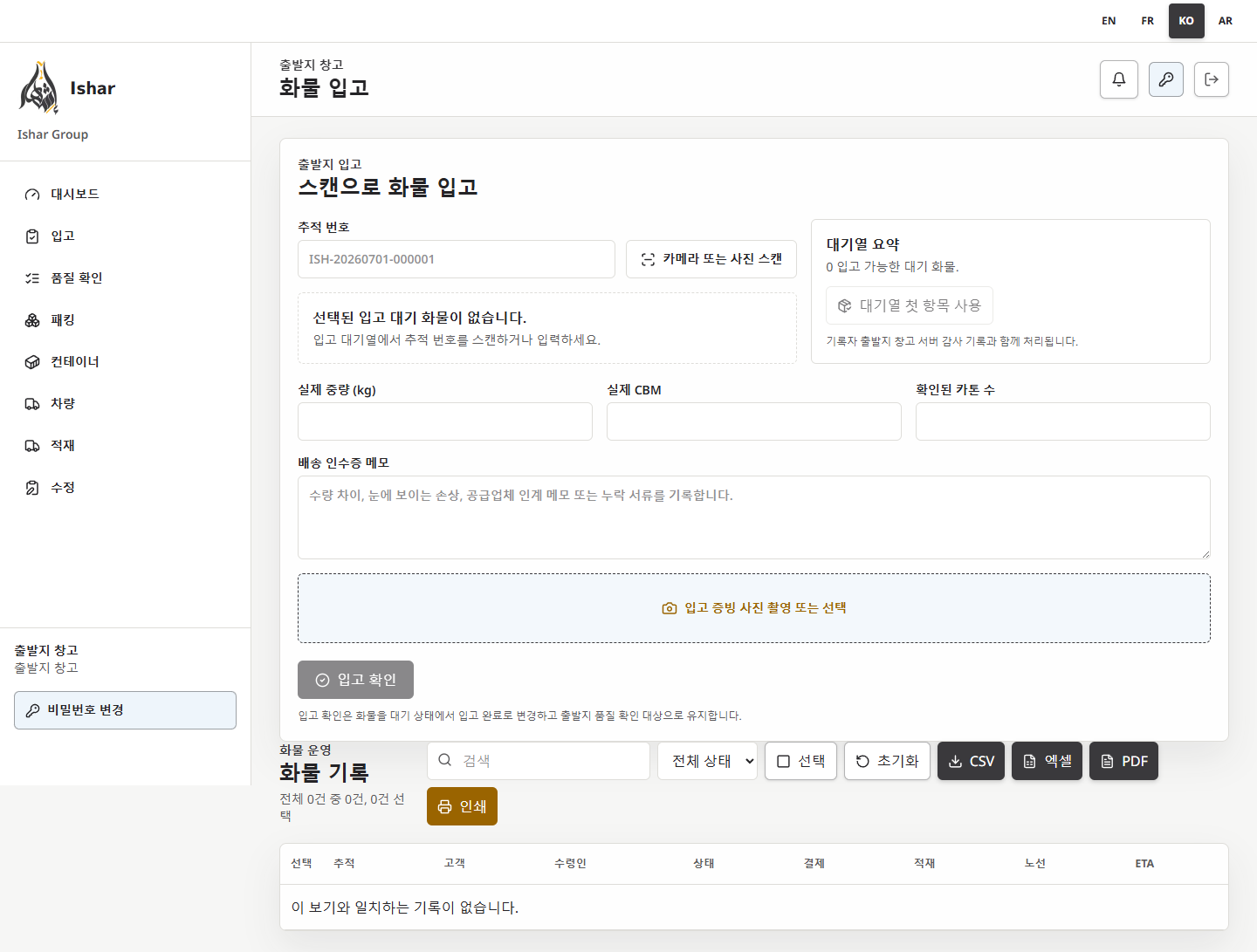Click the 수령인 column header
1257x952 pixels.
570,864
